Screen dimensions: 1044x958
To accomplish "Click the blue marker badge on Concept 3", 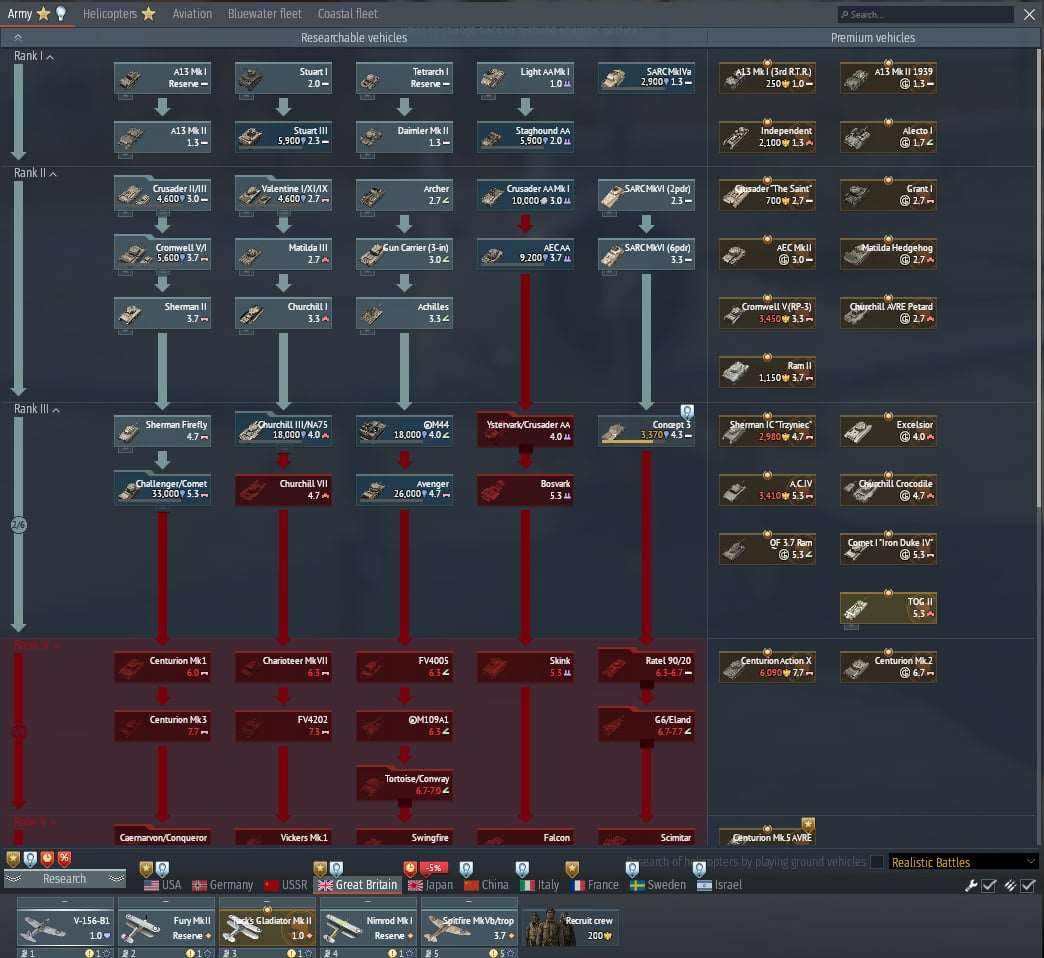I will pyautogui.click(x=687, y=411).
